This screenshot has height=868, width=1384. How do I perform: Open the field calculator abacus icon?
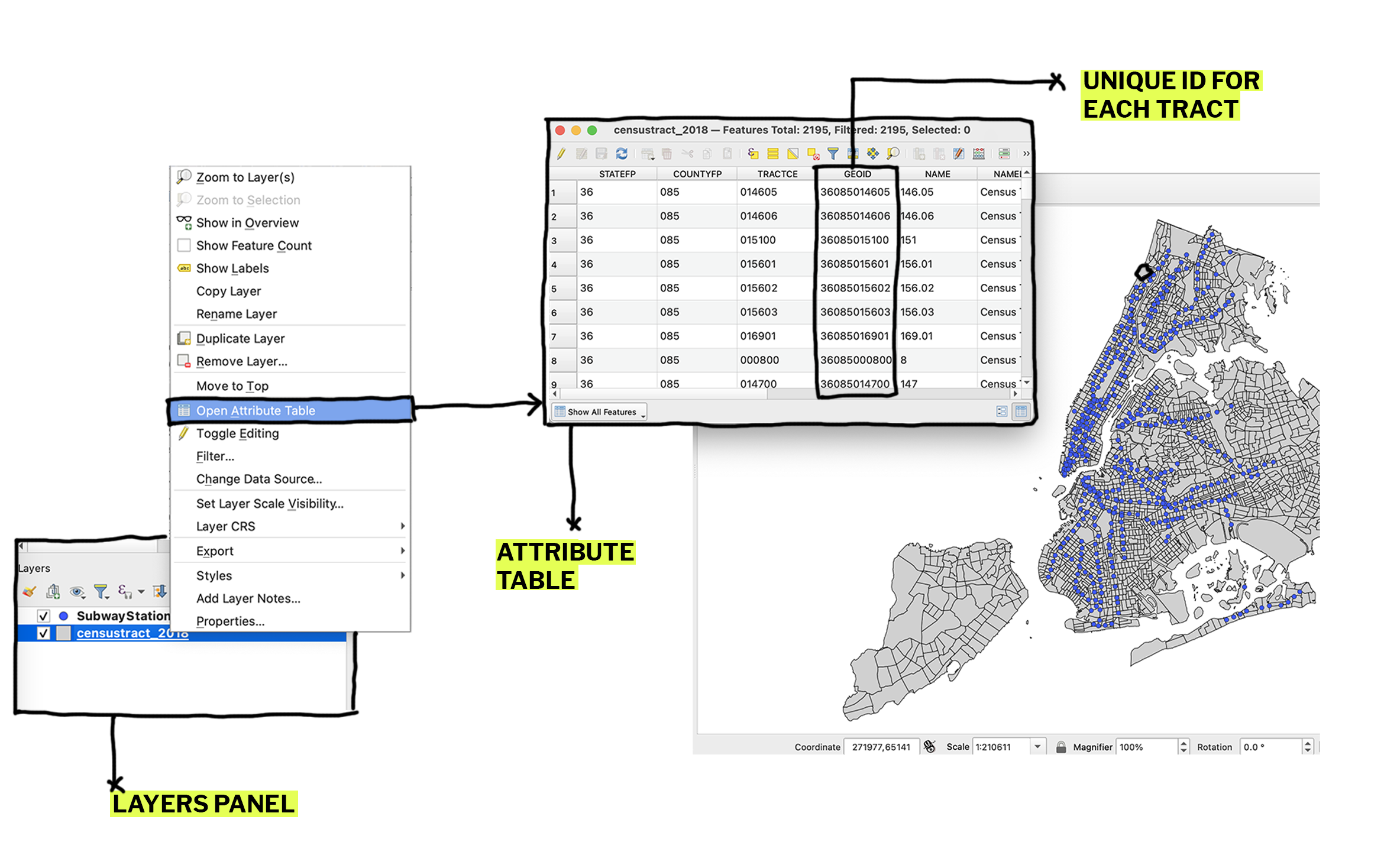pyautogui.click(x=979, y=154)
